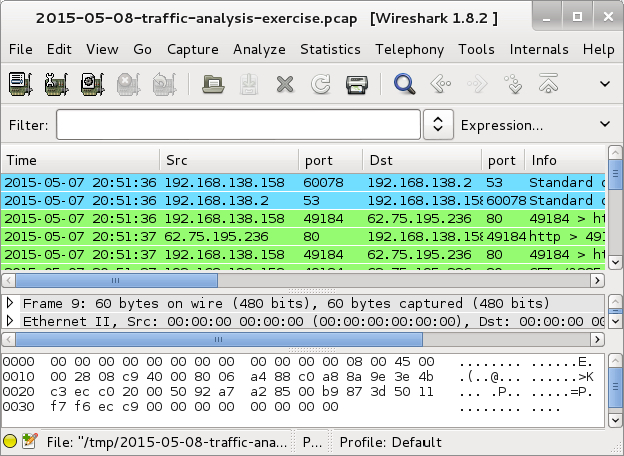Print packets with the printer icon

[x=357, y=84]
